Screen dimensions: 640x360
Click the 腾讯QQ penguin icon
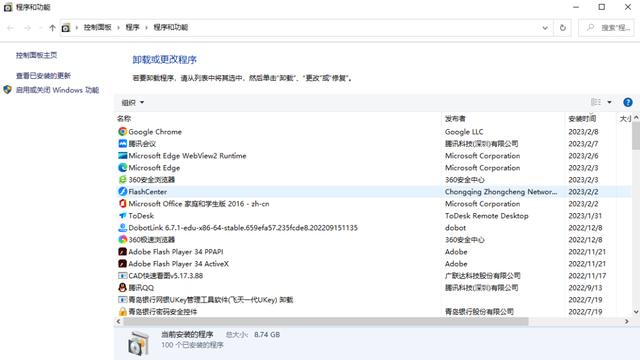pyautogui.click(x=122, y=287)
